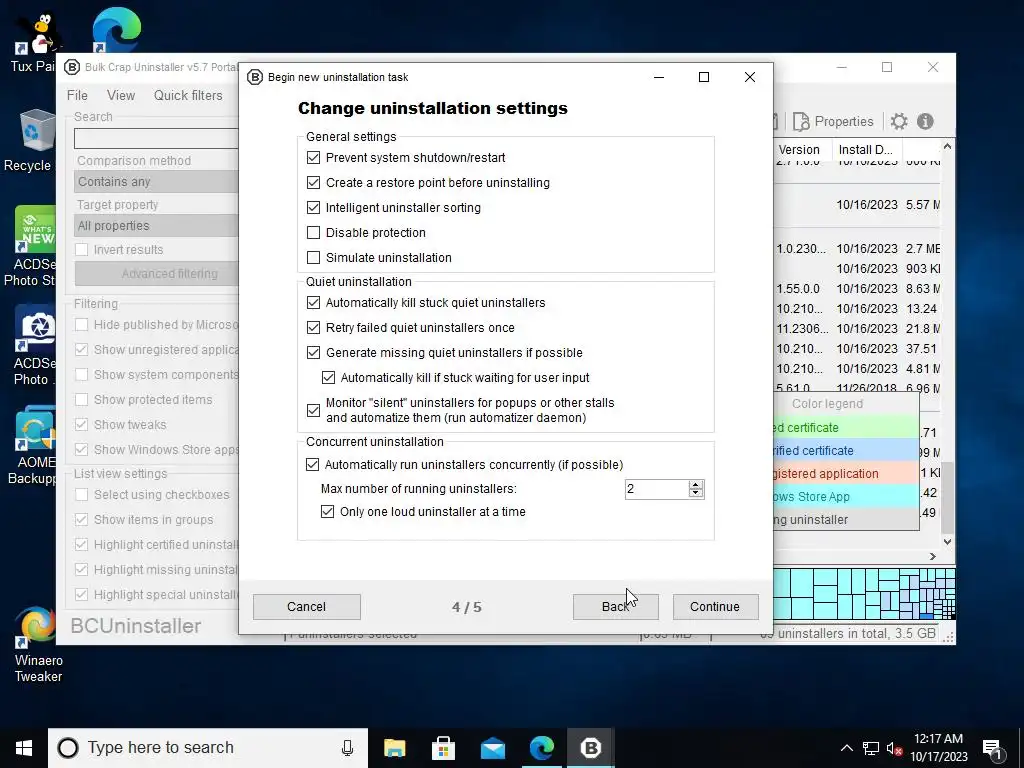Open File Explorer from the taskbar
This screenshot has height=768, width=1024.
point(394,748)
